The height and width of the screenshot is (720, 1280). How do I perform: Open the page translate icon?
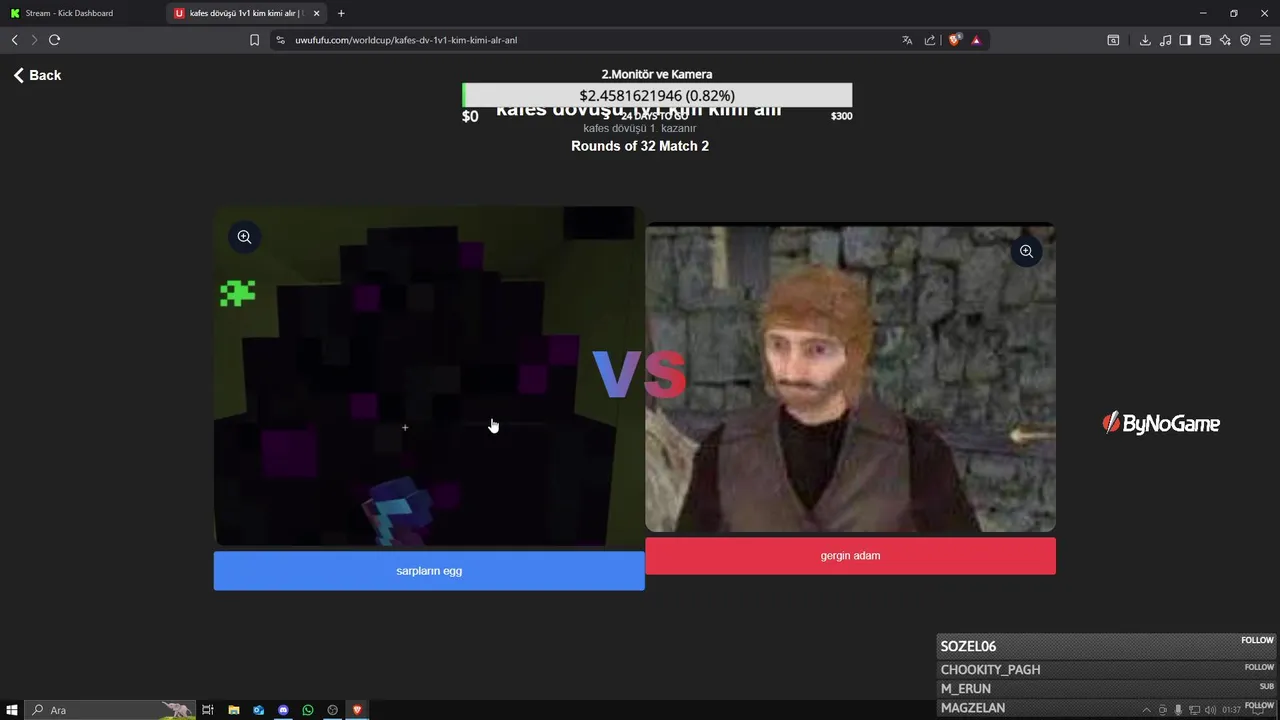tap(907, 40)
